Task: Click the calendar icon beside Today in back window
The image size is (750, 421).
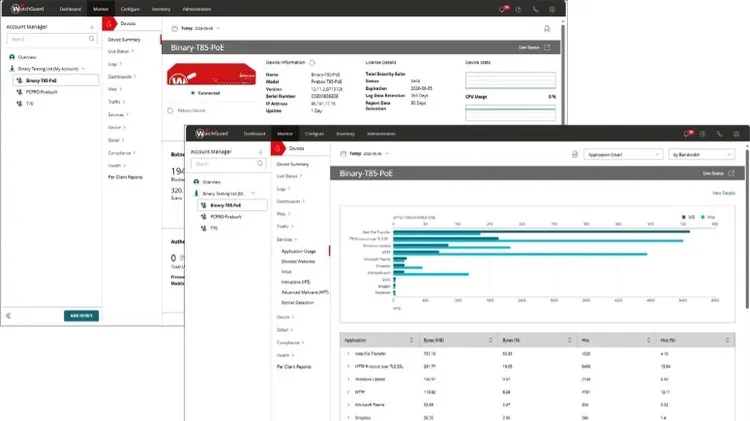Action: 175,29
